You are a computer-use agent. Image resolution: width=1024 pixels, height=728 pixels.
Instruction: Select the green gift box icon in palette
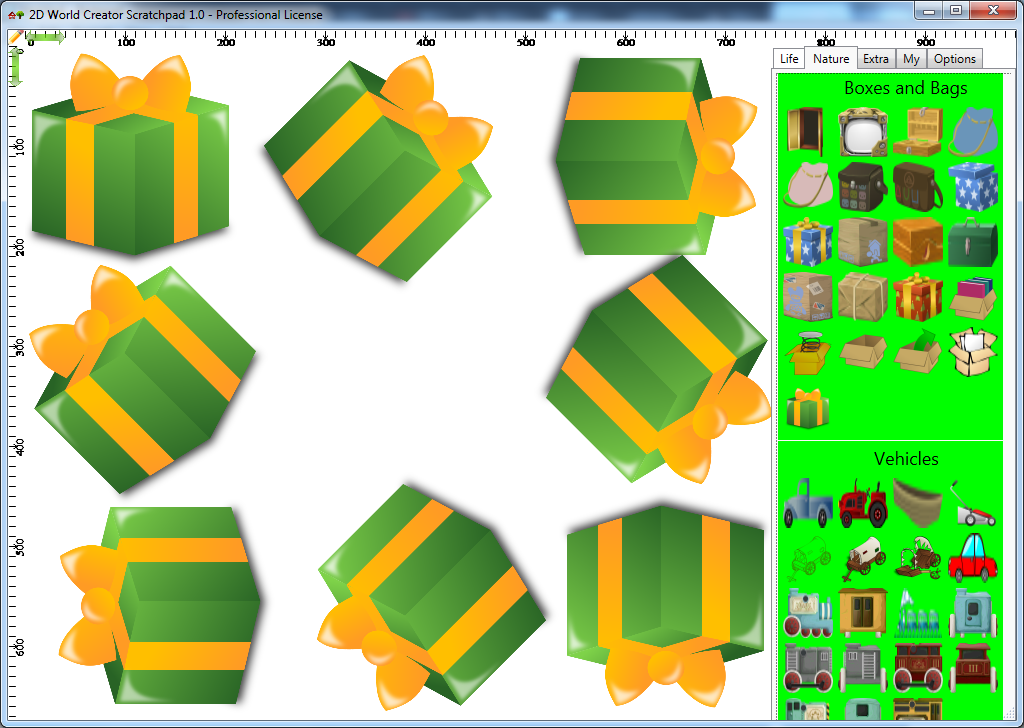point(808,407)
